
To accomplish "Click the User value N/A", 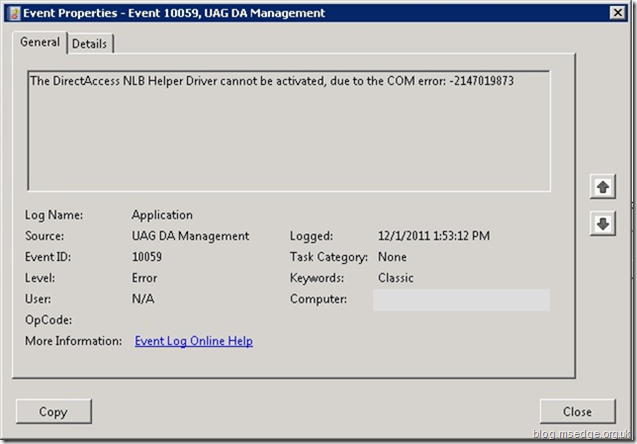I will (143, 299).
